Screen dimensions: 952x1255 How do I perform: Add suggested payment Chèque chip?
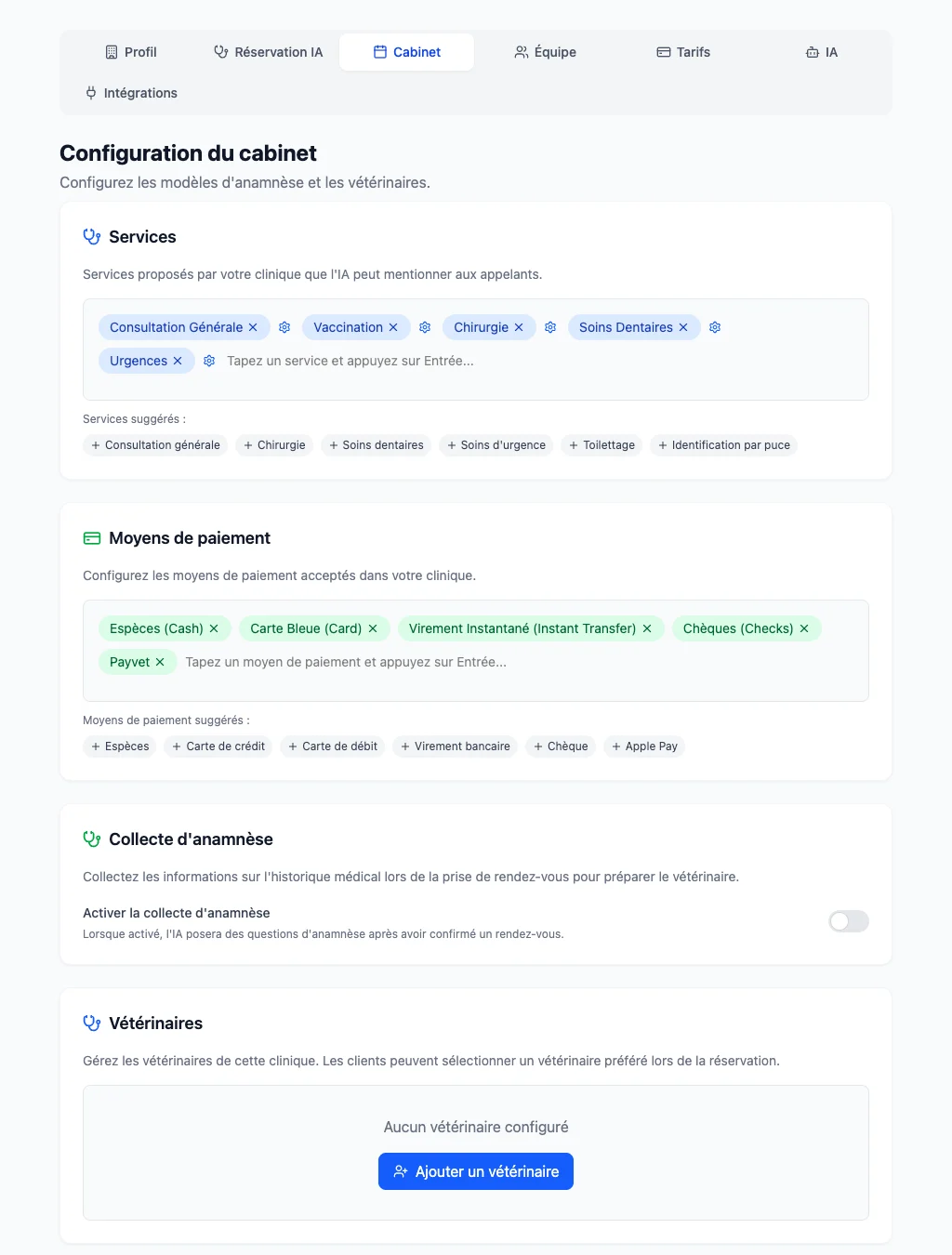(561, 746)
